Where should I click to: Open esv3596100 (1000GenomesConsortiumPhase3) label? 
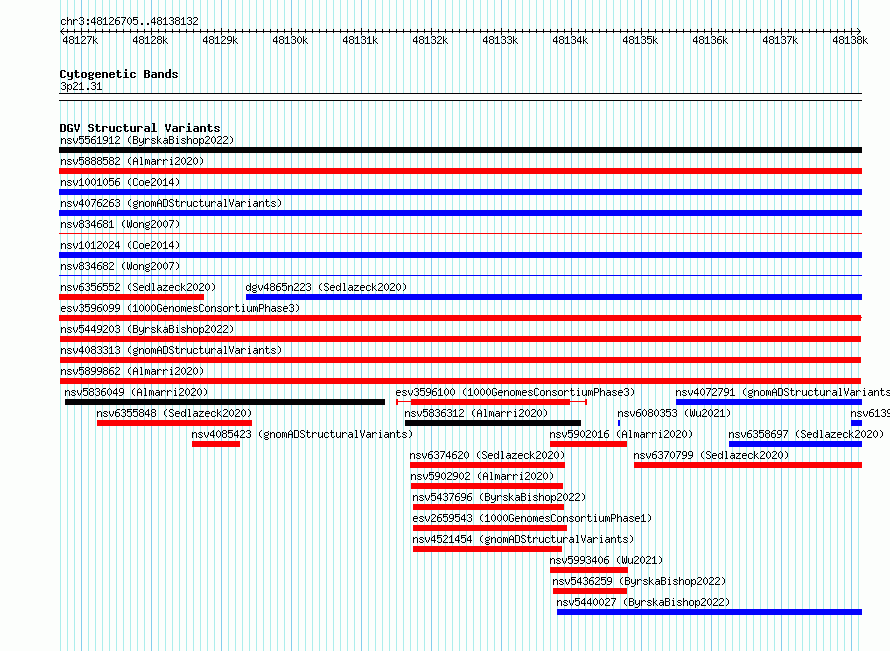coord(515,392)
